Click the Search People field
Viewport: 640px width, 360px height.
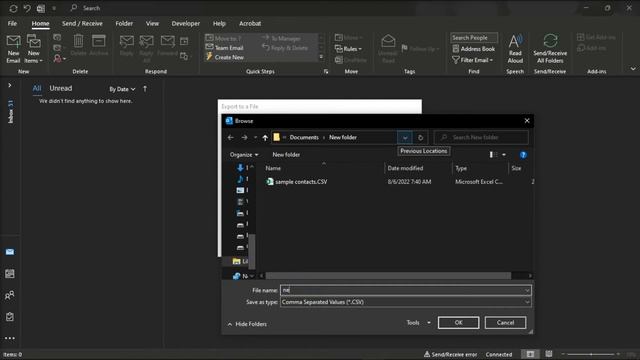tap(474, 38)
